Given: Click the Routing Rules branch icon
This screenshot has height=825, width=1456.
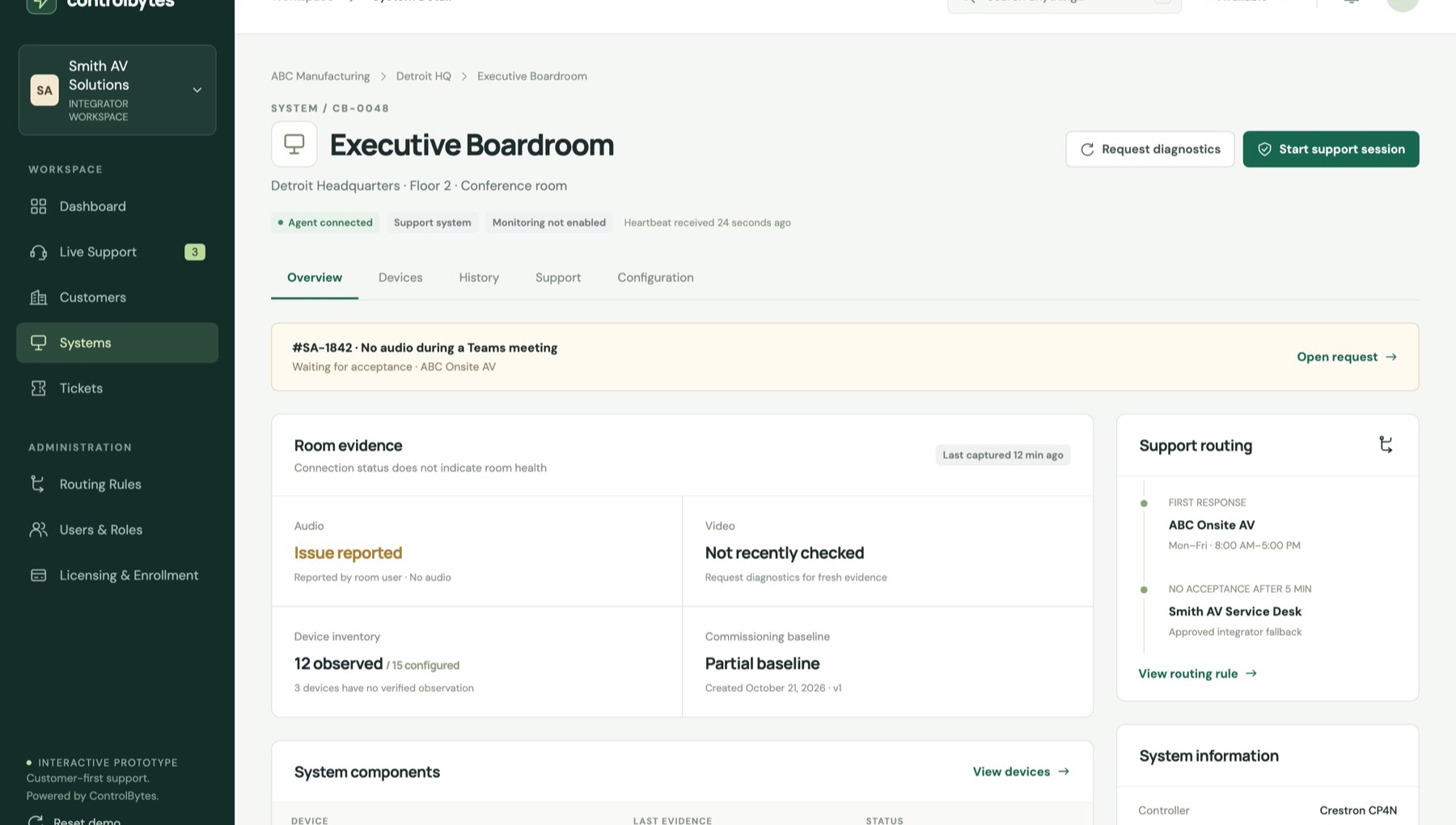Looking at the screenshot, I should pyautogui.click(x=38, y=484).
